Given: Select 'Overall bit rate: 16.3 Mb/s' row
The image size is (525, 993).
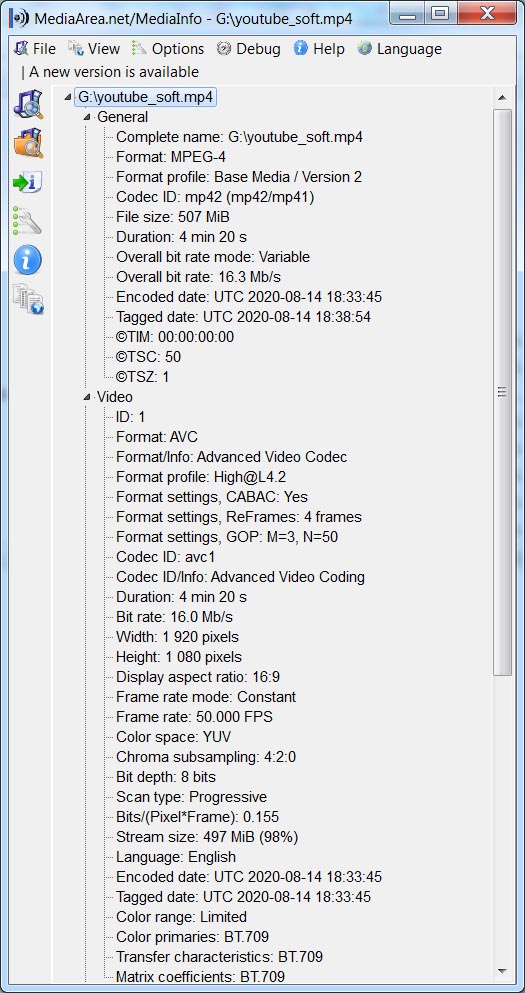Looking at the screenshot, I should tap(198, 277).
